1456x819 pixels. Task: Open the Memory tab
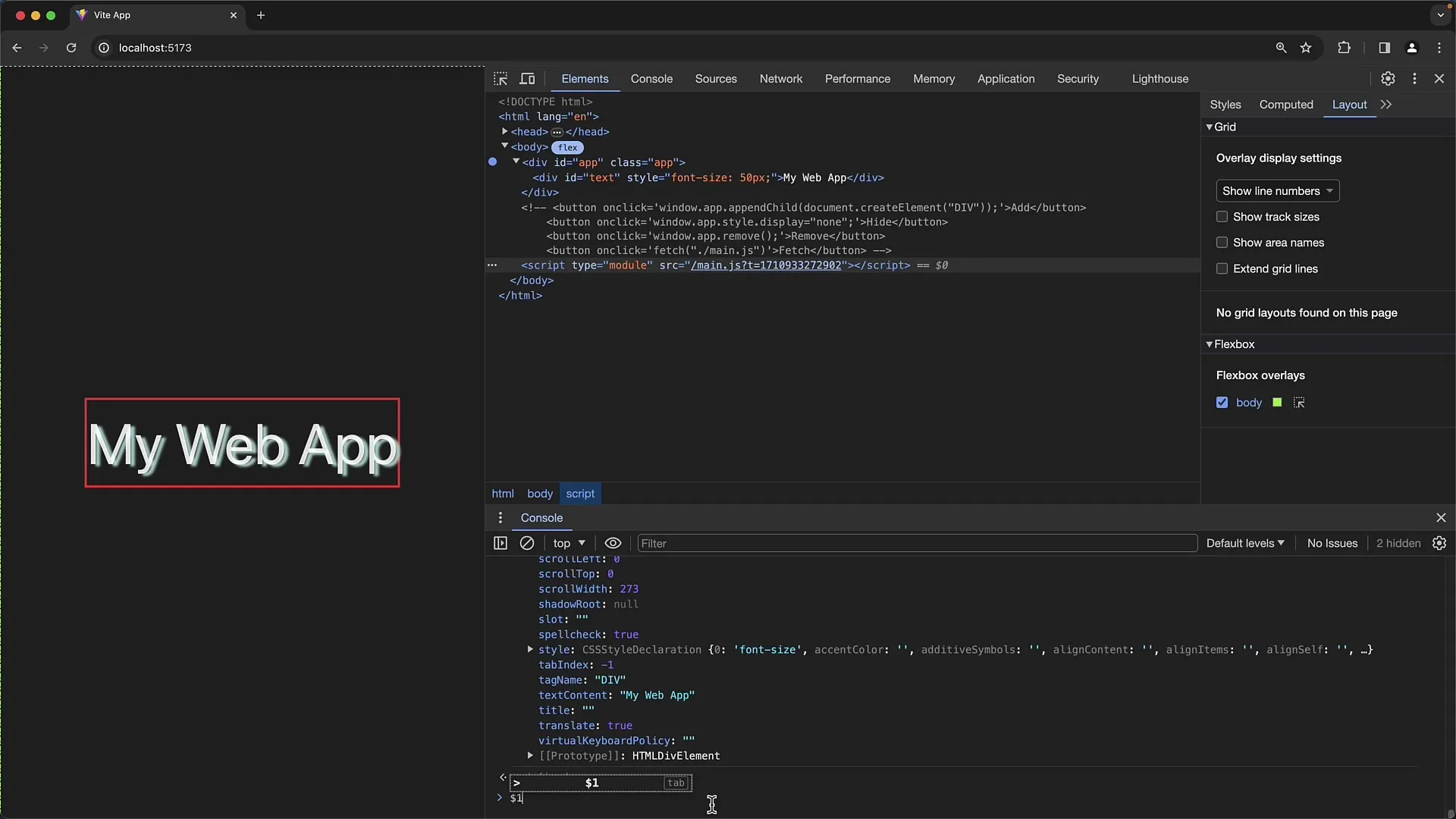point(934,79)
